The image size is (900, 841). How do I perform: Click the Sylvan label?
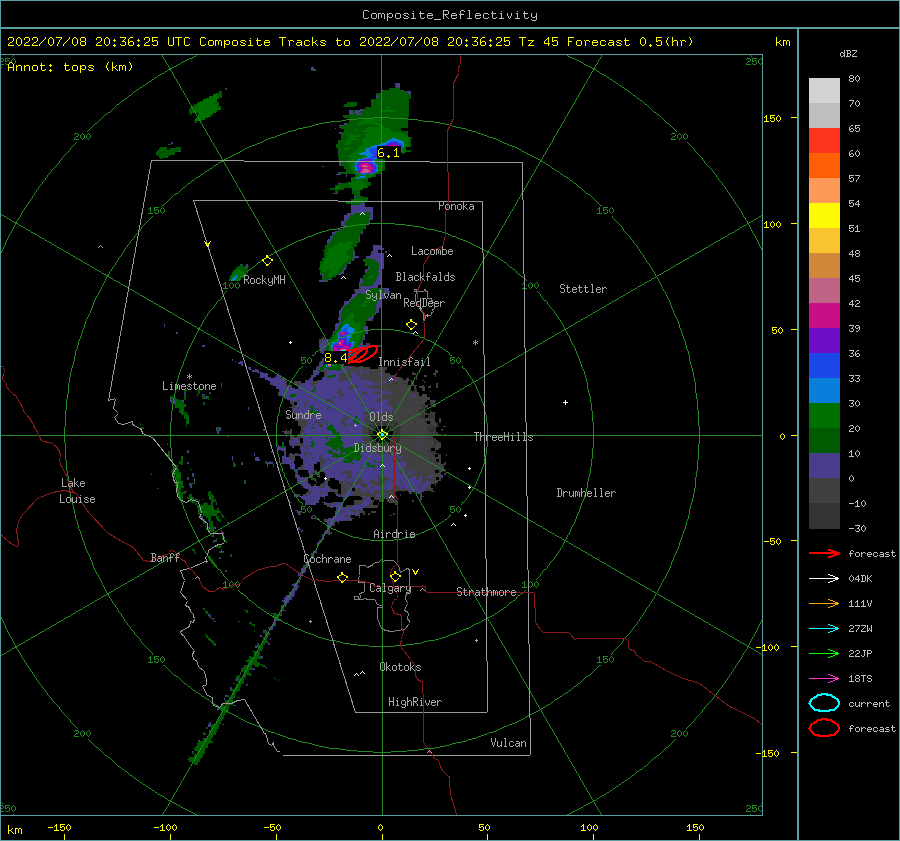[x=383, y=295]
